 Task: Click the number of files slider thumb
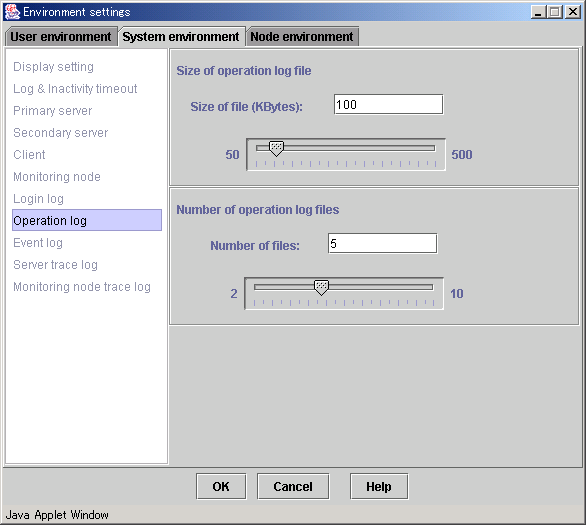coord(321,288)
